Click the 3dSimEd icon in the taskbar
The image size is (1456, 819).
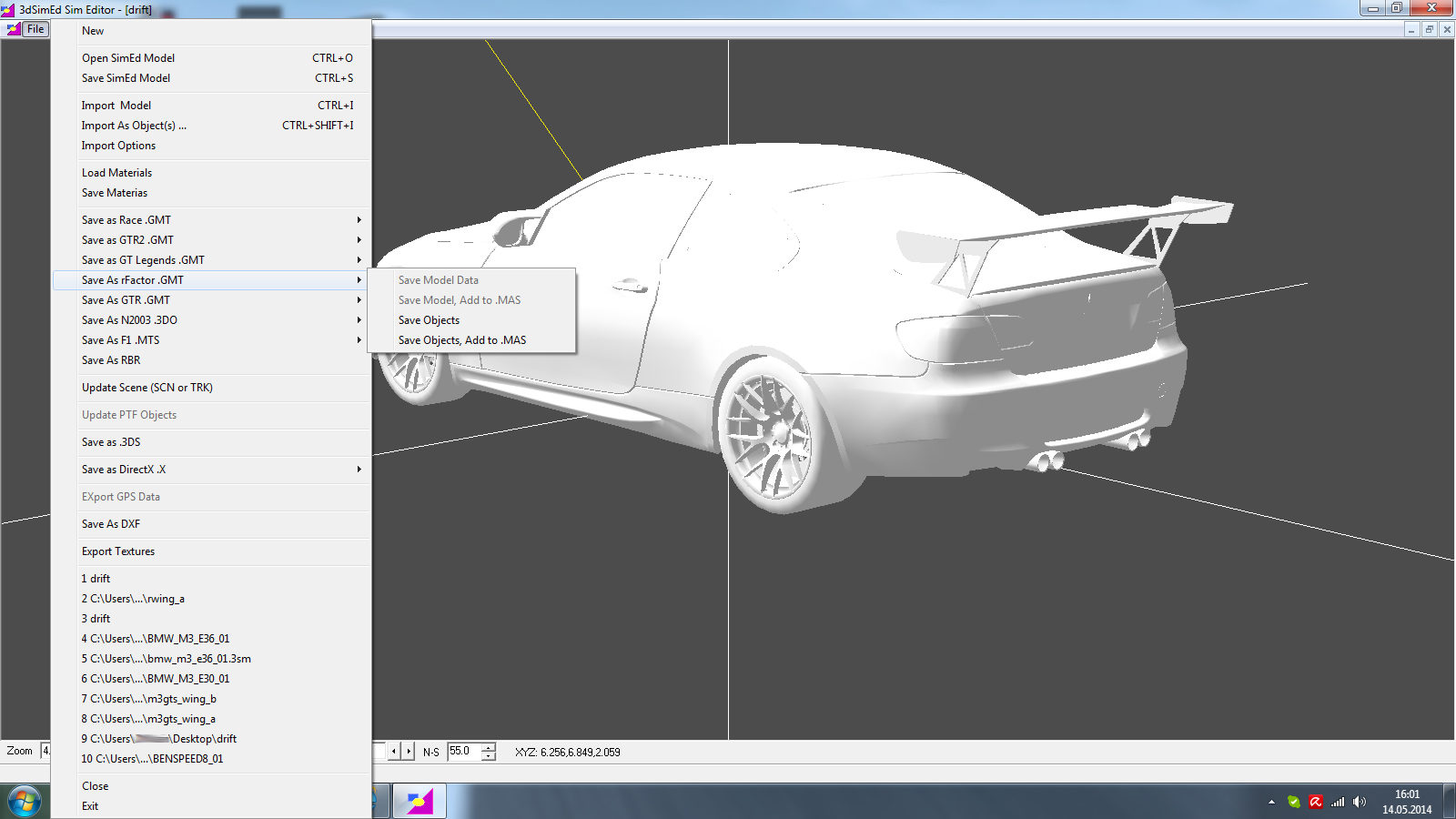click(420, 802)
